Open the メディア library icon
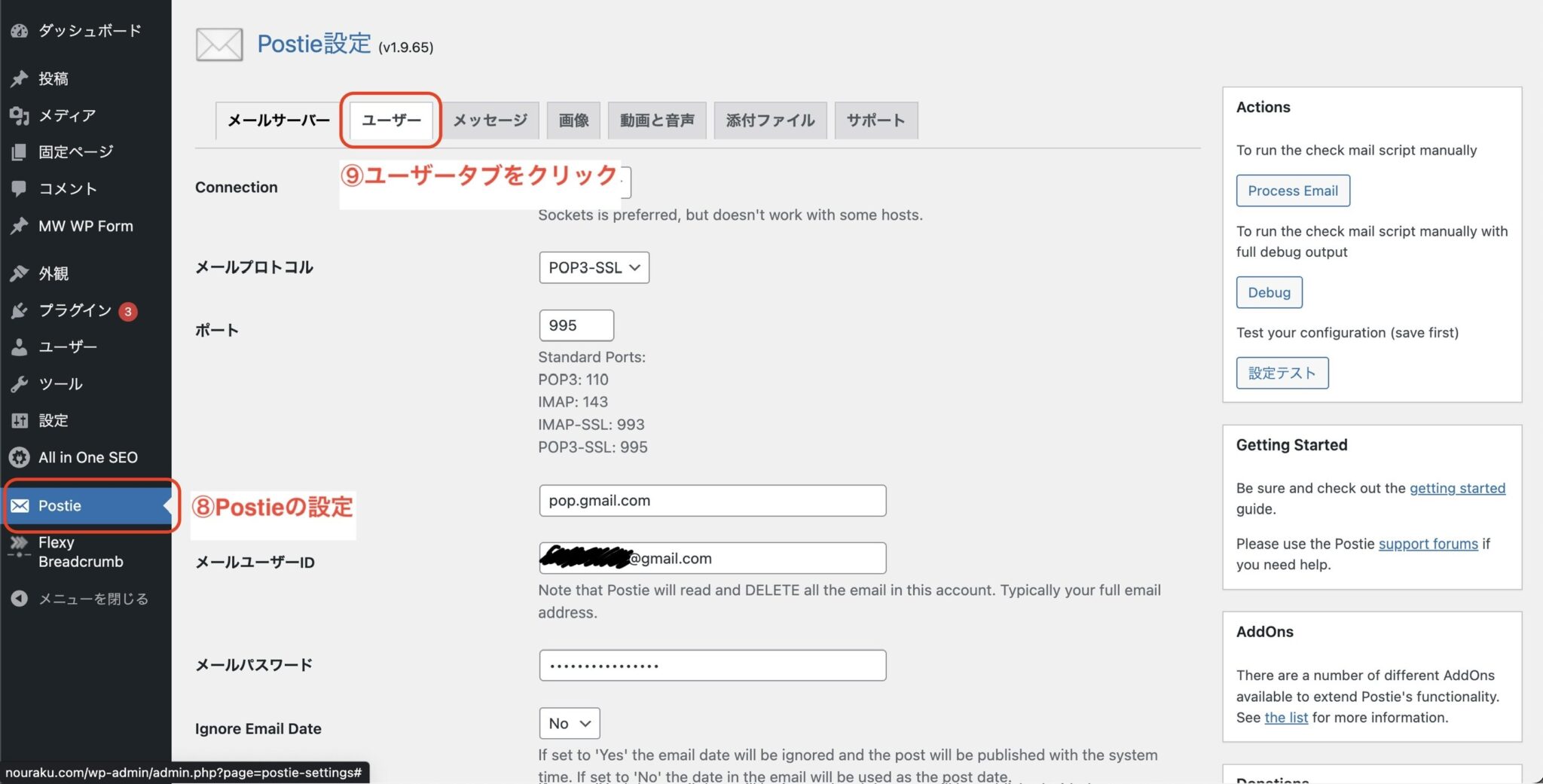The width and height of the screenshot is (1543, 784). point(19,115)
